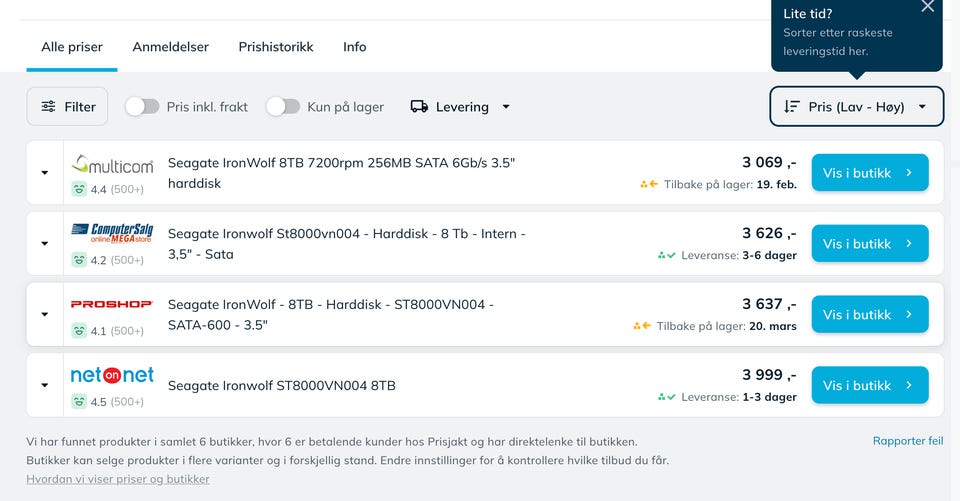
Task: Open the 'Levering' dropdown
Action: [x=461, y=107]
